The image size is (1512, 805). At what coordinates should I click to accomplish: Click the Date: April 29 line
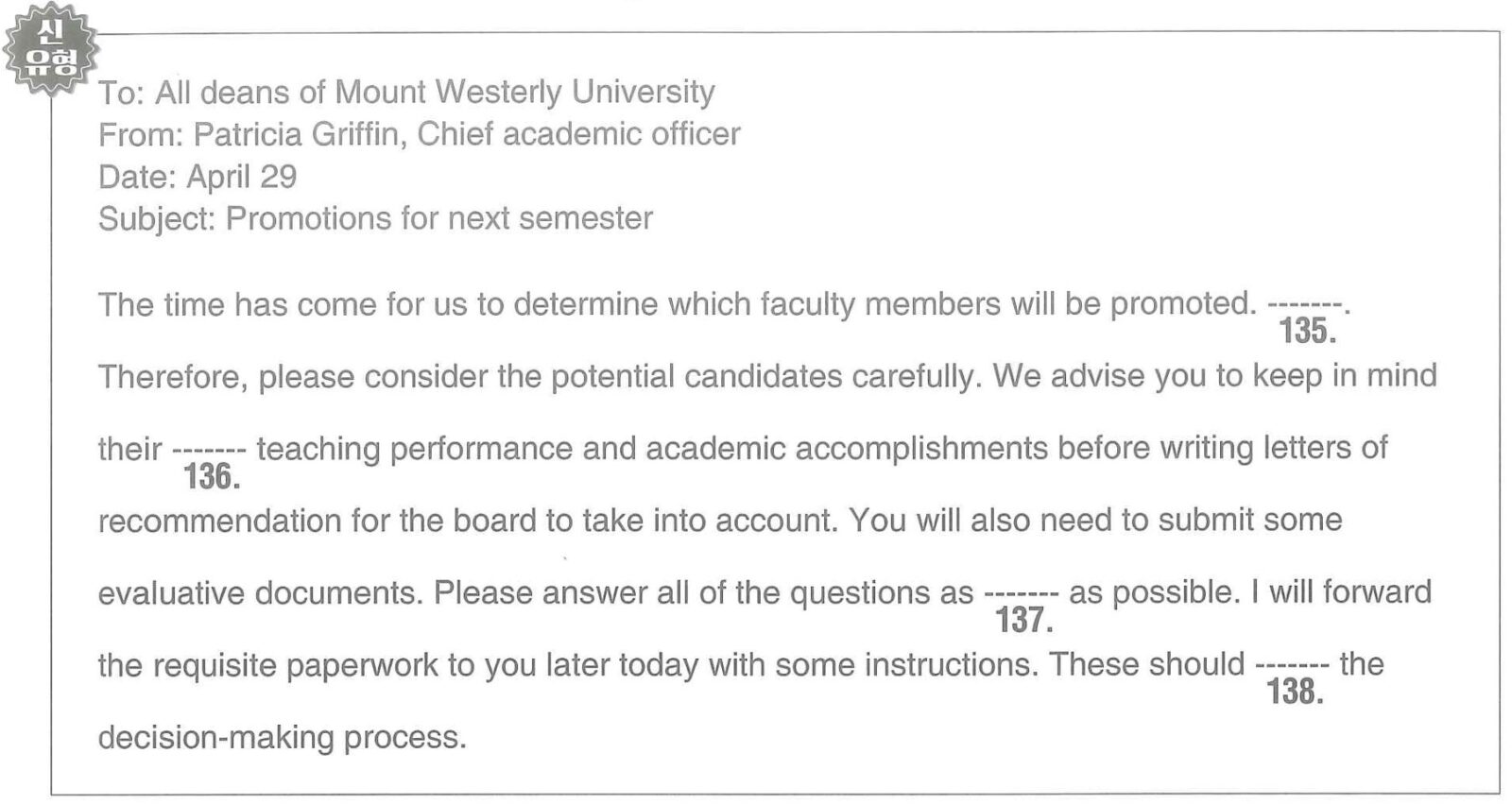coord(198,177)
